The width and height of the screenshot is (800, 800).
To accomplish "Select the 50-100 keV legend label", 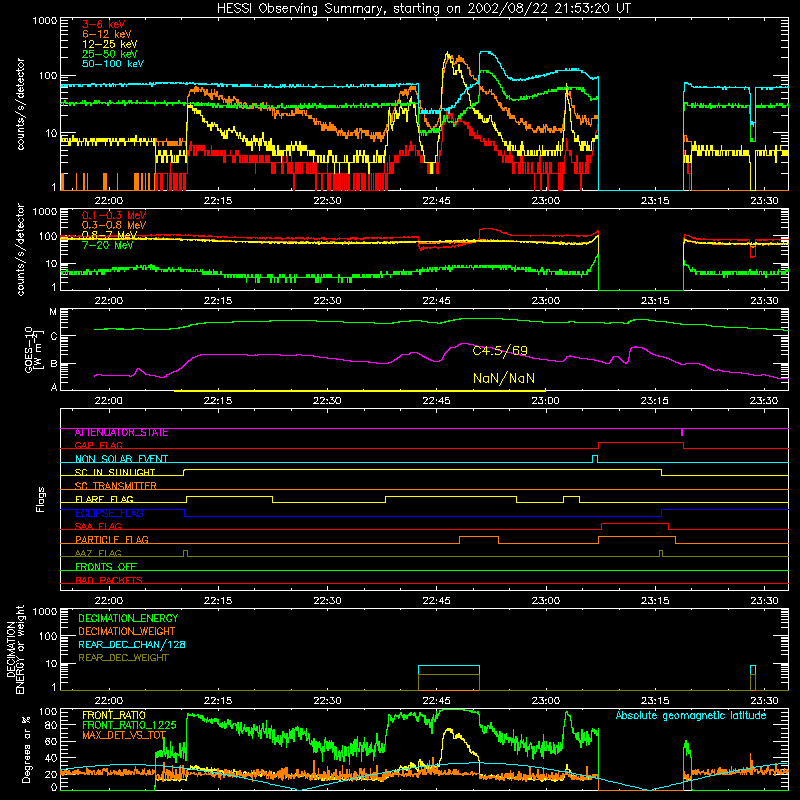I will click(113, 64).
